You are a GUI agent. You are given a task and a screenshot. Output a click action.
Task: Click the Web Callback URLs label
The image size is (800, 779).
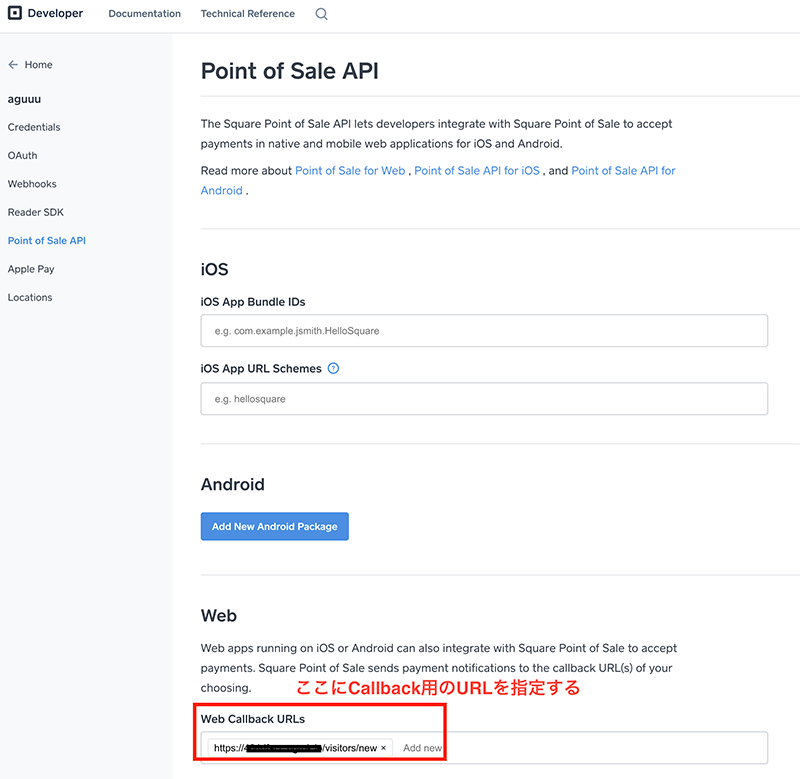click(x=253, y=719)
